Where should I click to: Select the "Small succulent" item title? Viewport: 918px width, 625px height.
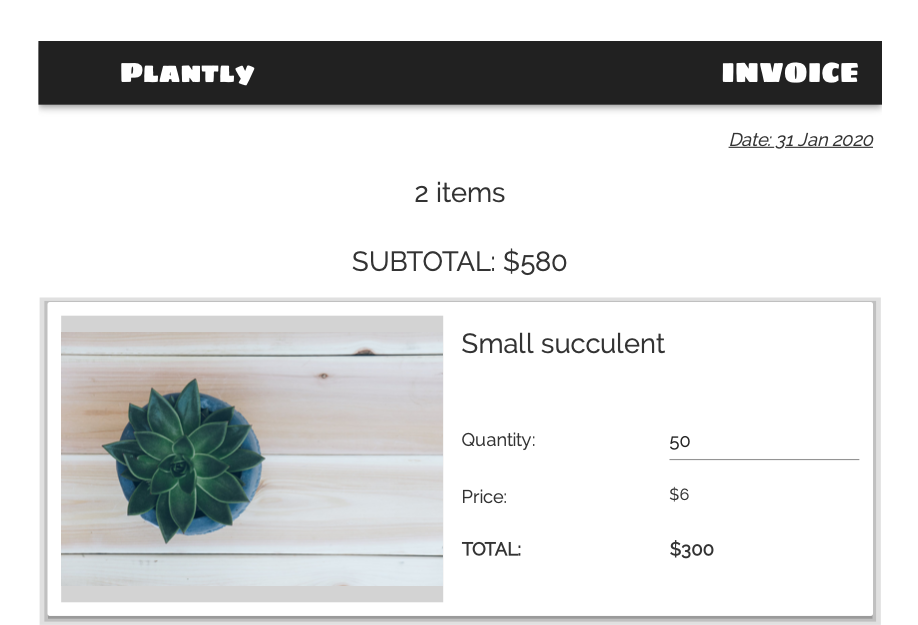[x=563, y=344]
